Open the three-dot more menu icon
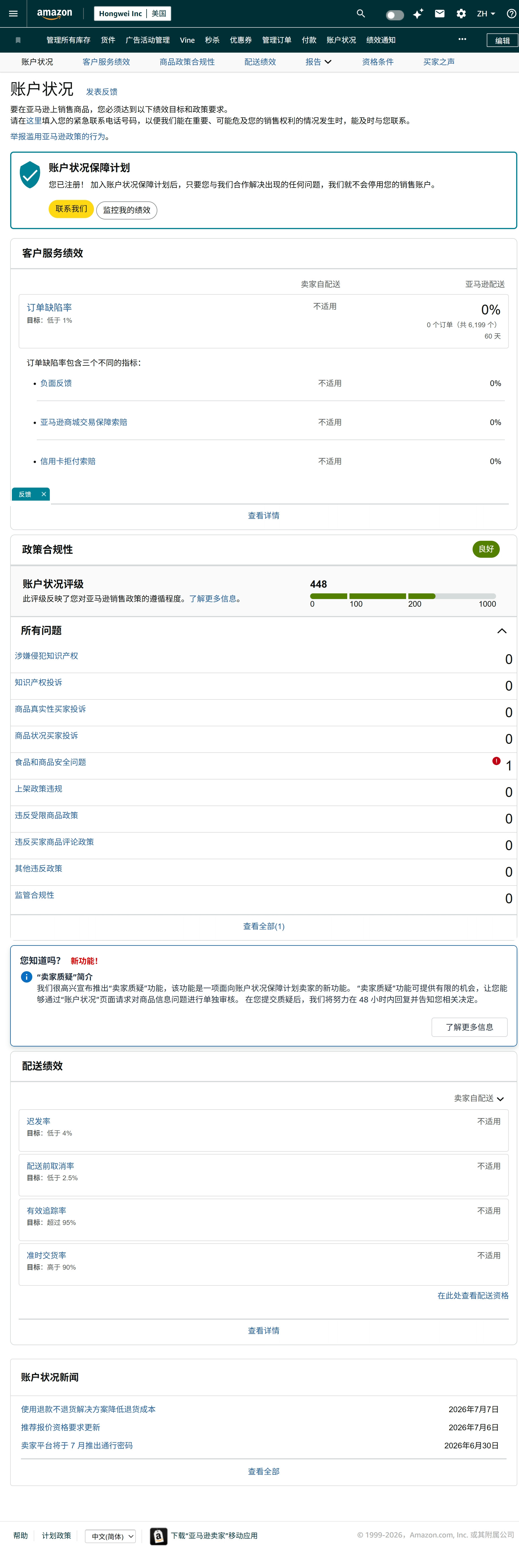The width and height of the screenshot is (519, 1568). (462, 39)
